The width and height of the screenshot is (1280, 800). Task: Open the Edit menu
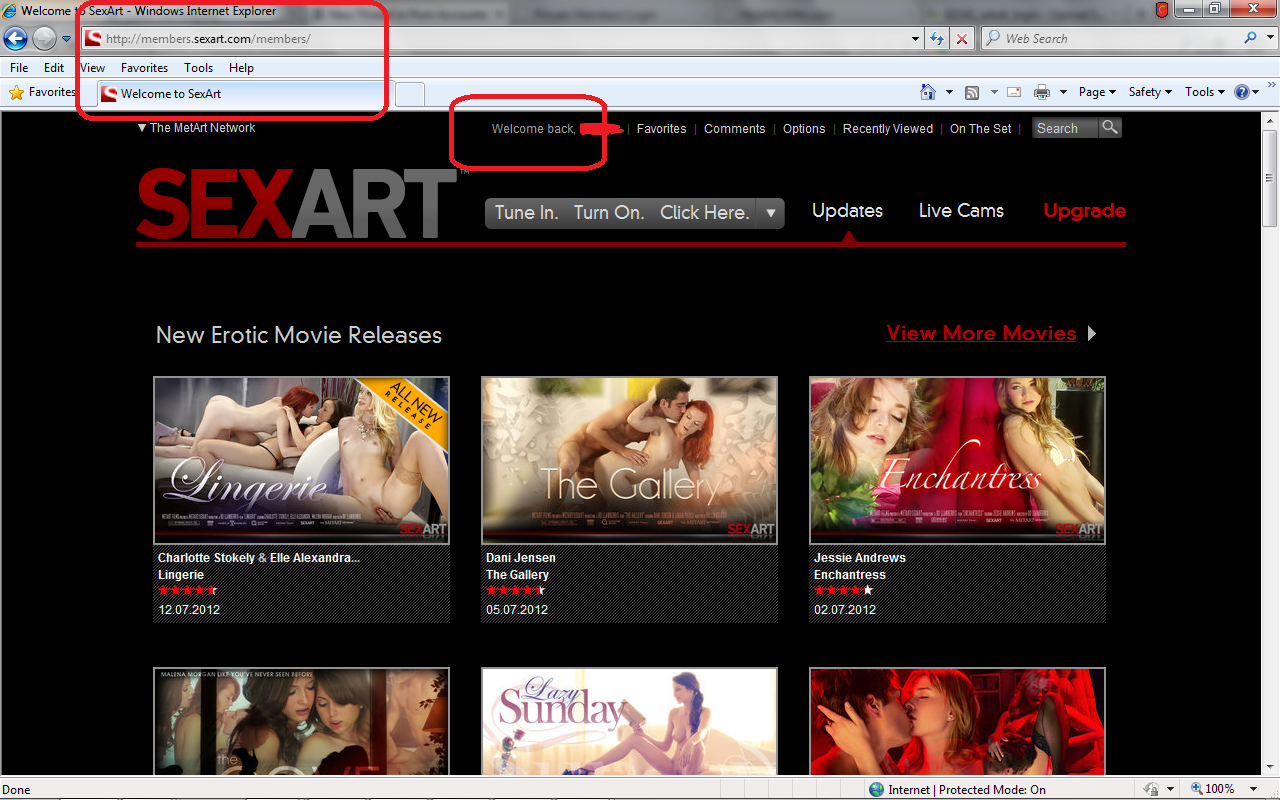tap(54, 68)
